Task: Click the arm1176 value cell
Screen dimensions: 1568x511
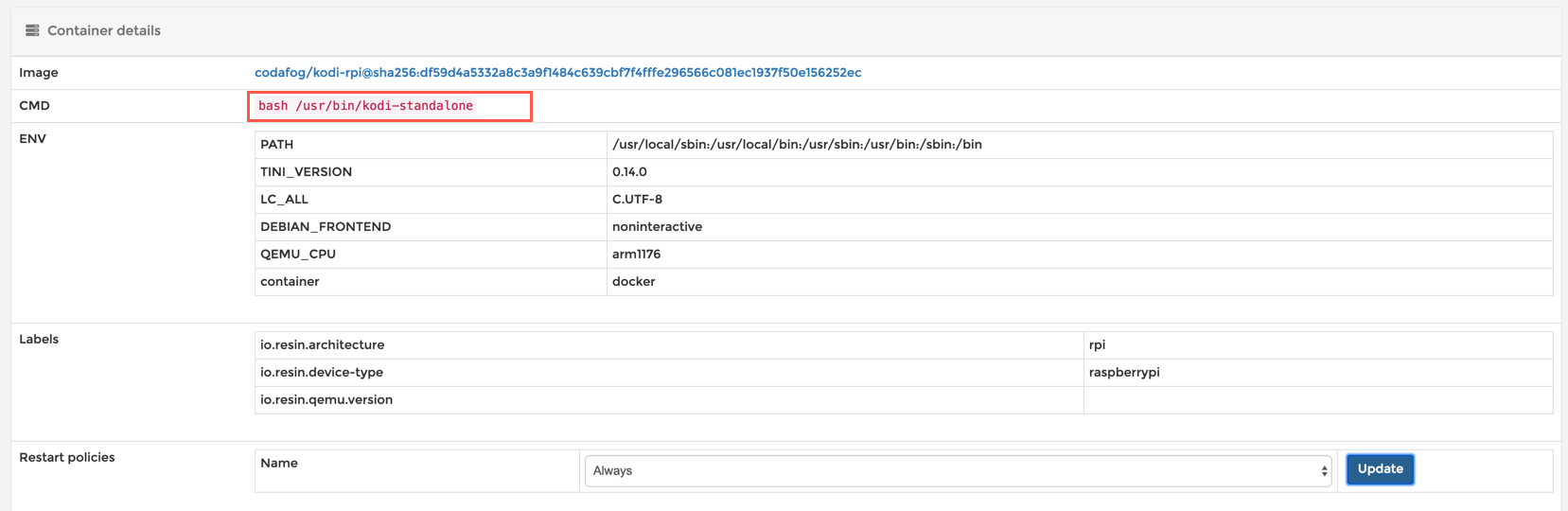Action: point(636,255)
